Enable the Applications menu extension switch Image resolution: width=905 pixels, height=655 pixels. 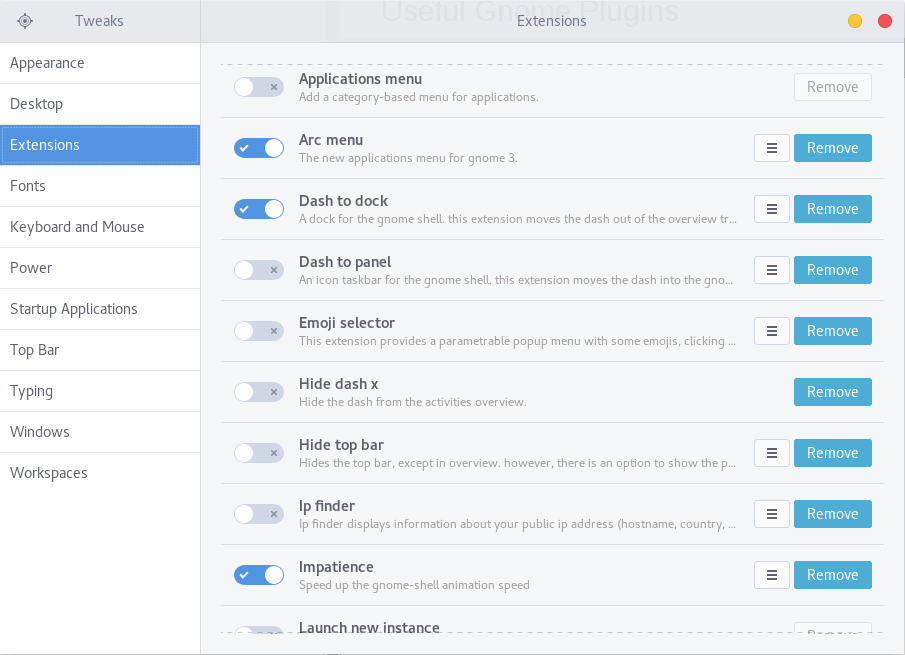point(259,87)
